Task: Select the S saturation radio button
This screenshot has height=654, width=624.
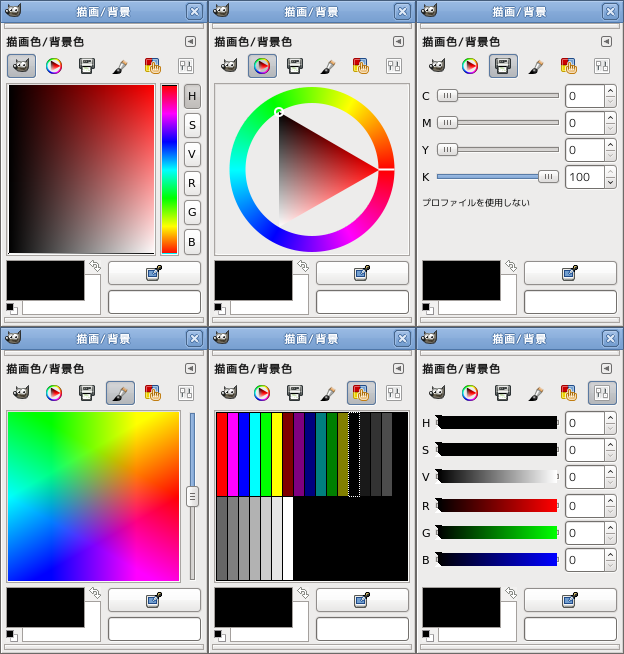Action: (x=192, y=125)
